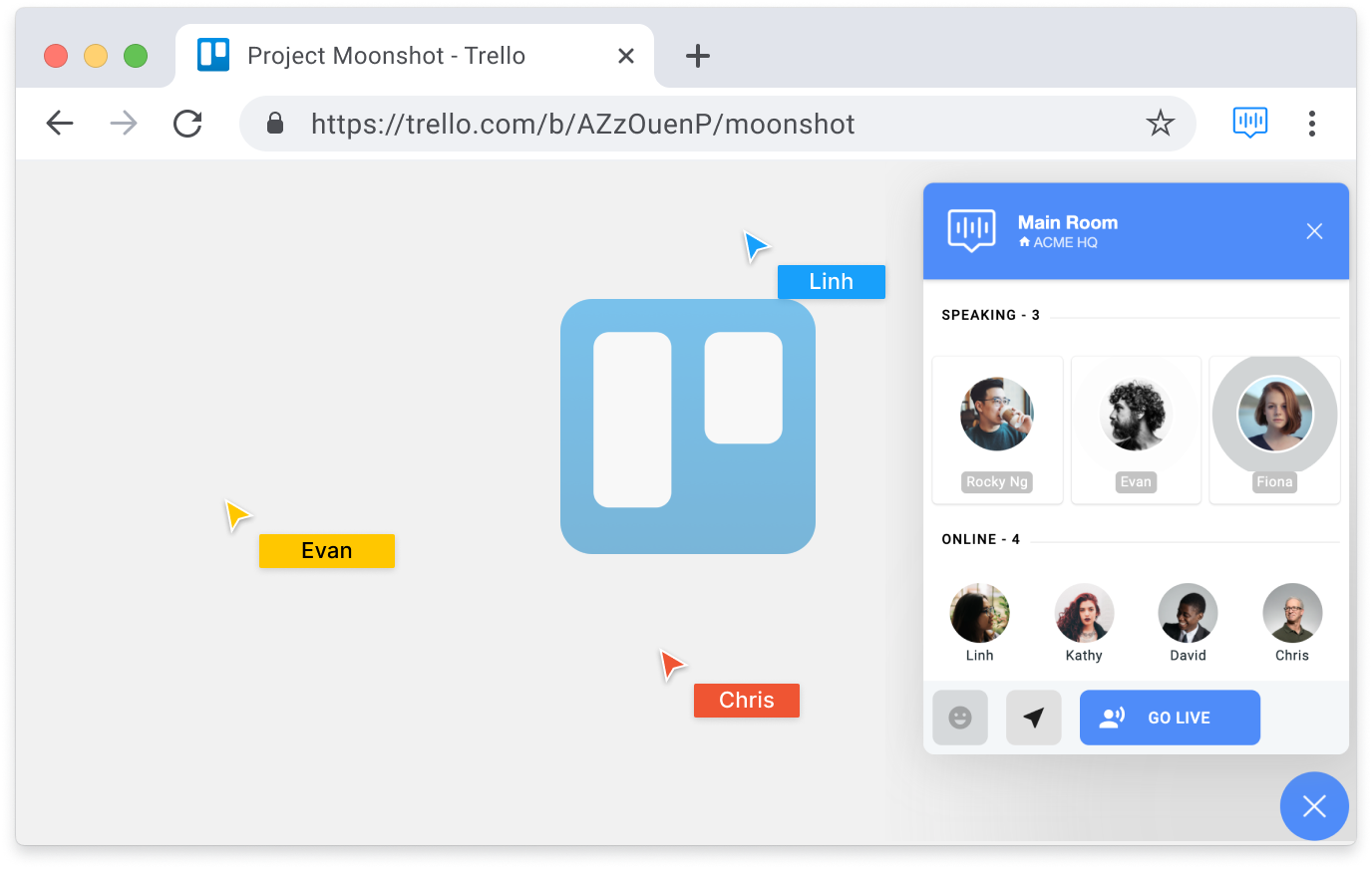Viewport: 1372px width, 869px height.
Task: Click the large Trello logo
Action: pyautogui.click(x=688, y=427)
